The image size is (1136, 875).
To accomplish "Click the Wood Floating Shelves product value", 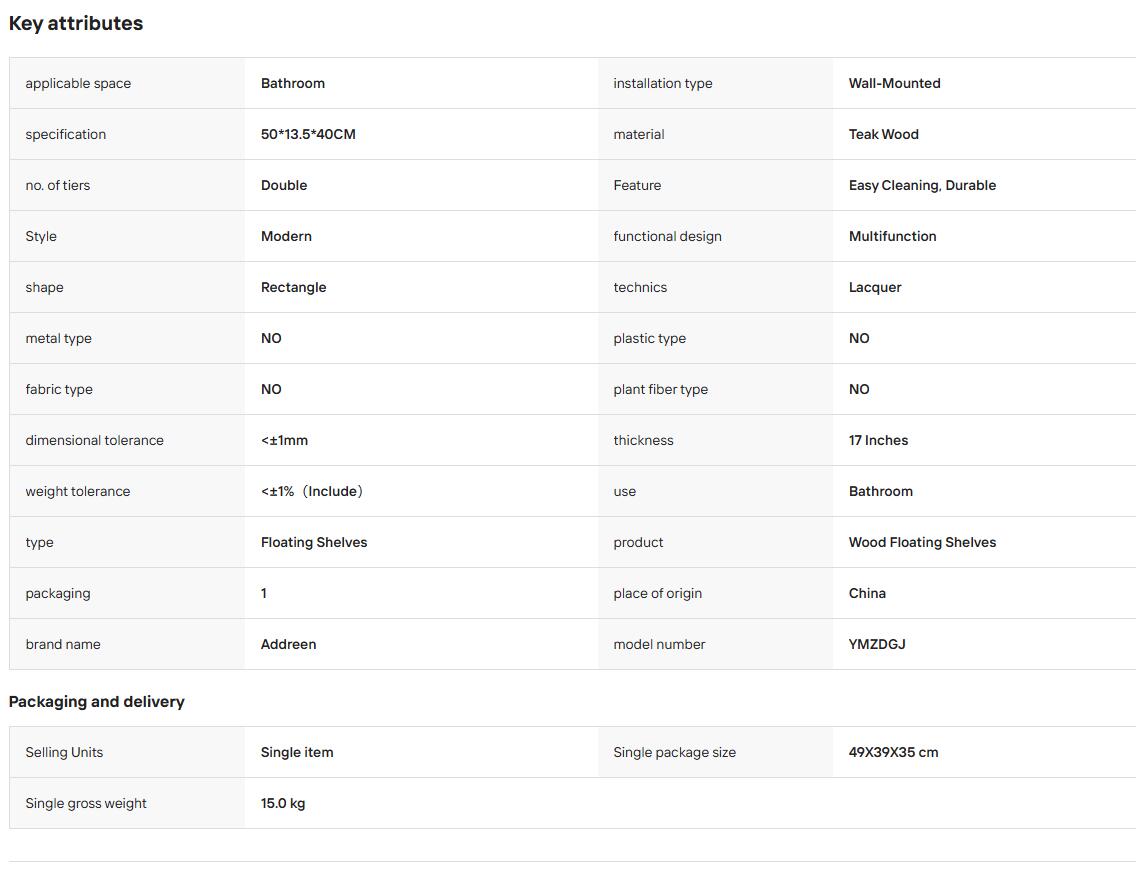I will point(922,543).
